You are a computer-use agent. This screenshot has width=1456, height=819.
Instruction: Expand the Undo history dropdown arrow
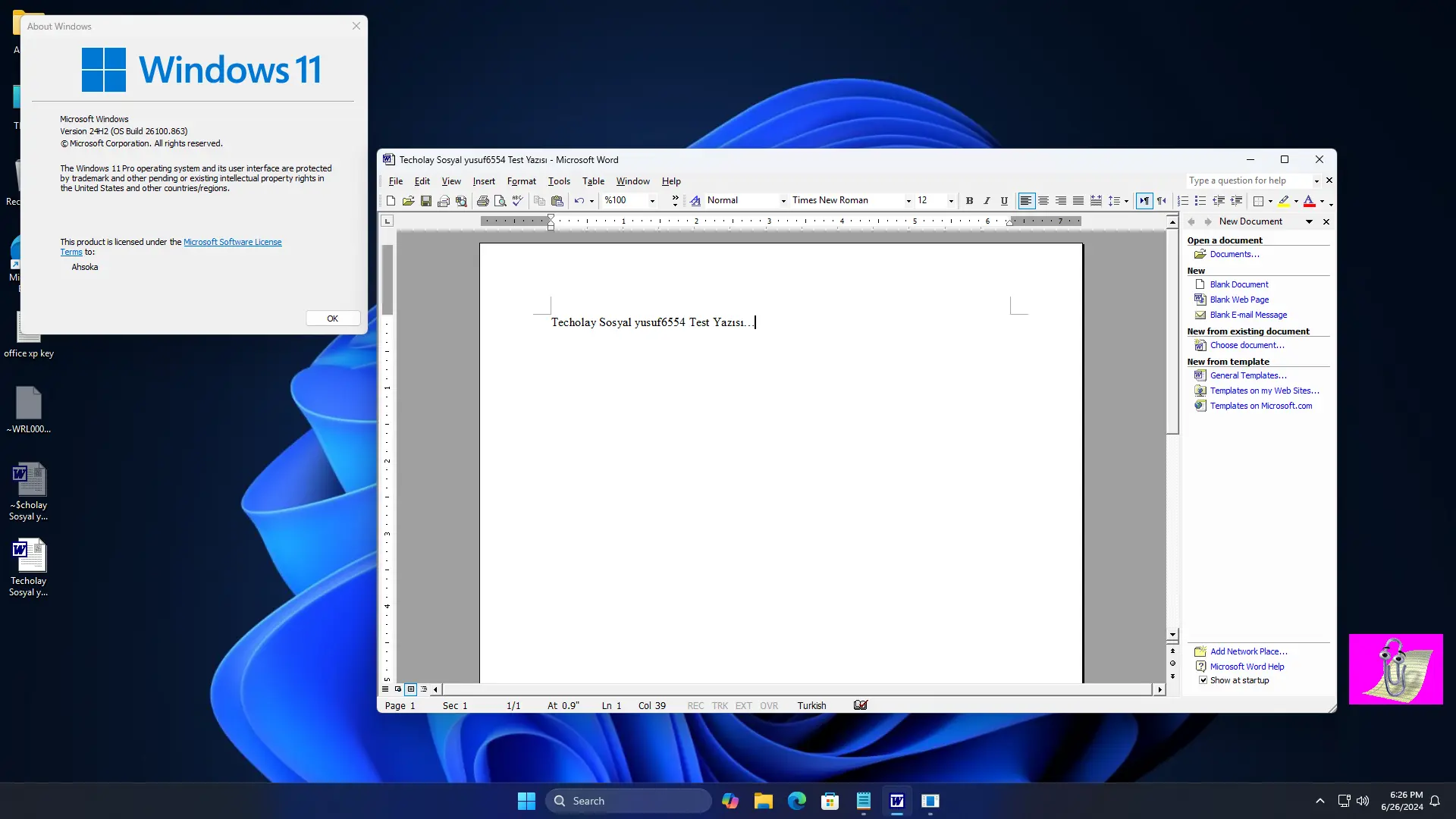click(x=591, y=201)
